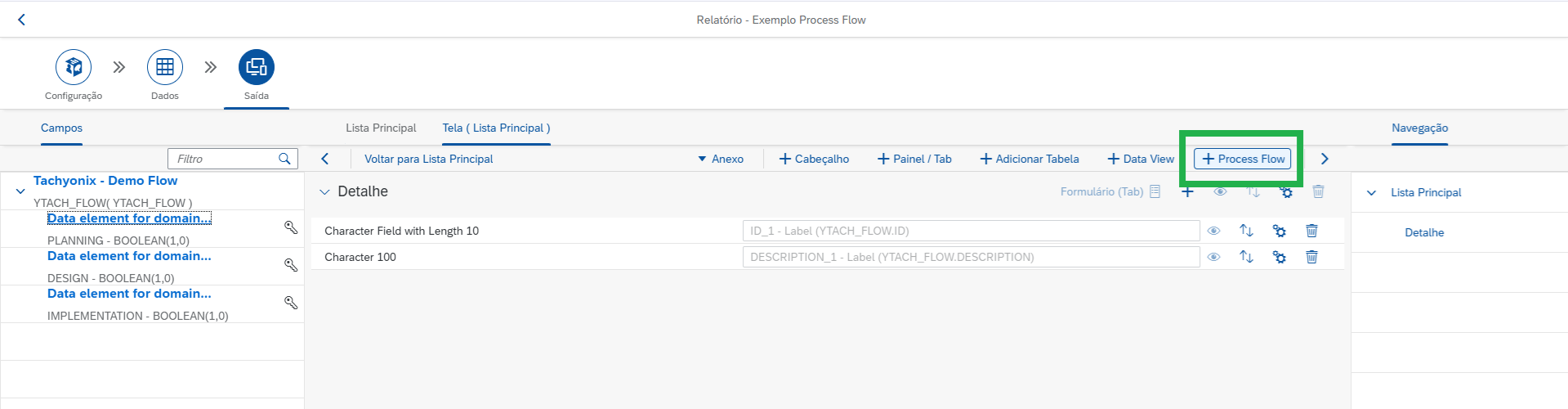Click the back arrow in header
The image size is (1568, 409).
(x=22, y=20)
